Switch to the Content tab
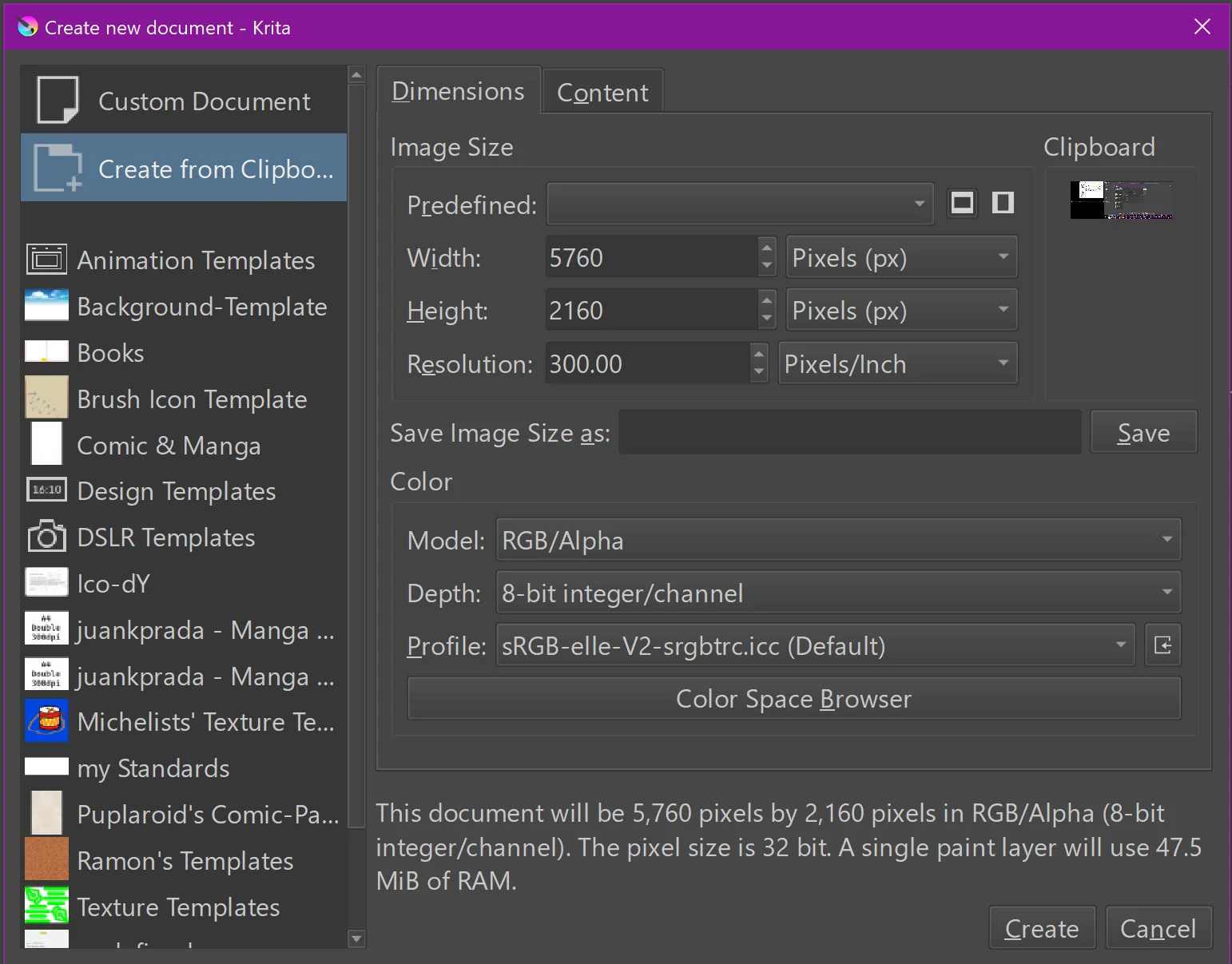The height and width of the screenshot is (964, 1232). [x=602, y=92]
